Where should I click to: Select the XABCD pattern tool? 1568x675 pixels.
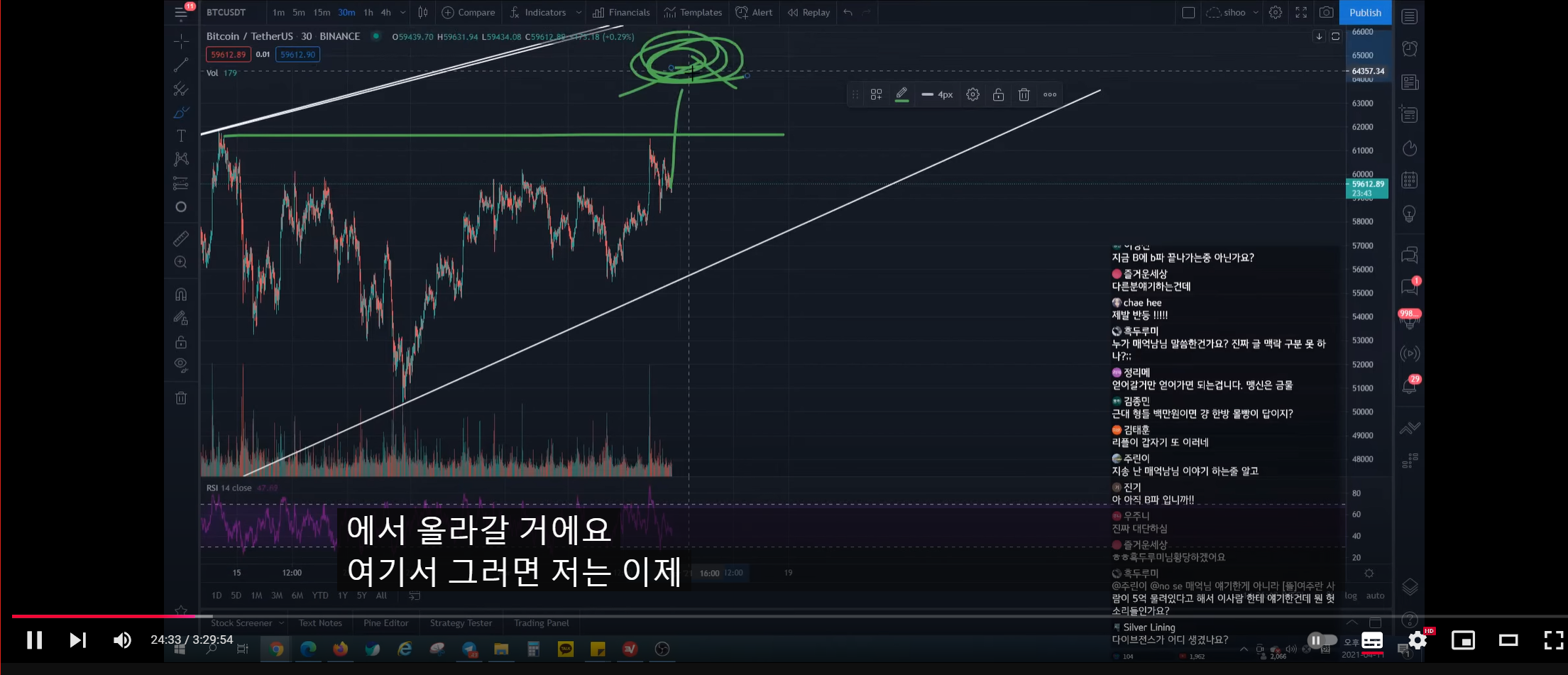click(x=181, y=159)
